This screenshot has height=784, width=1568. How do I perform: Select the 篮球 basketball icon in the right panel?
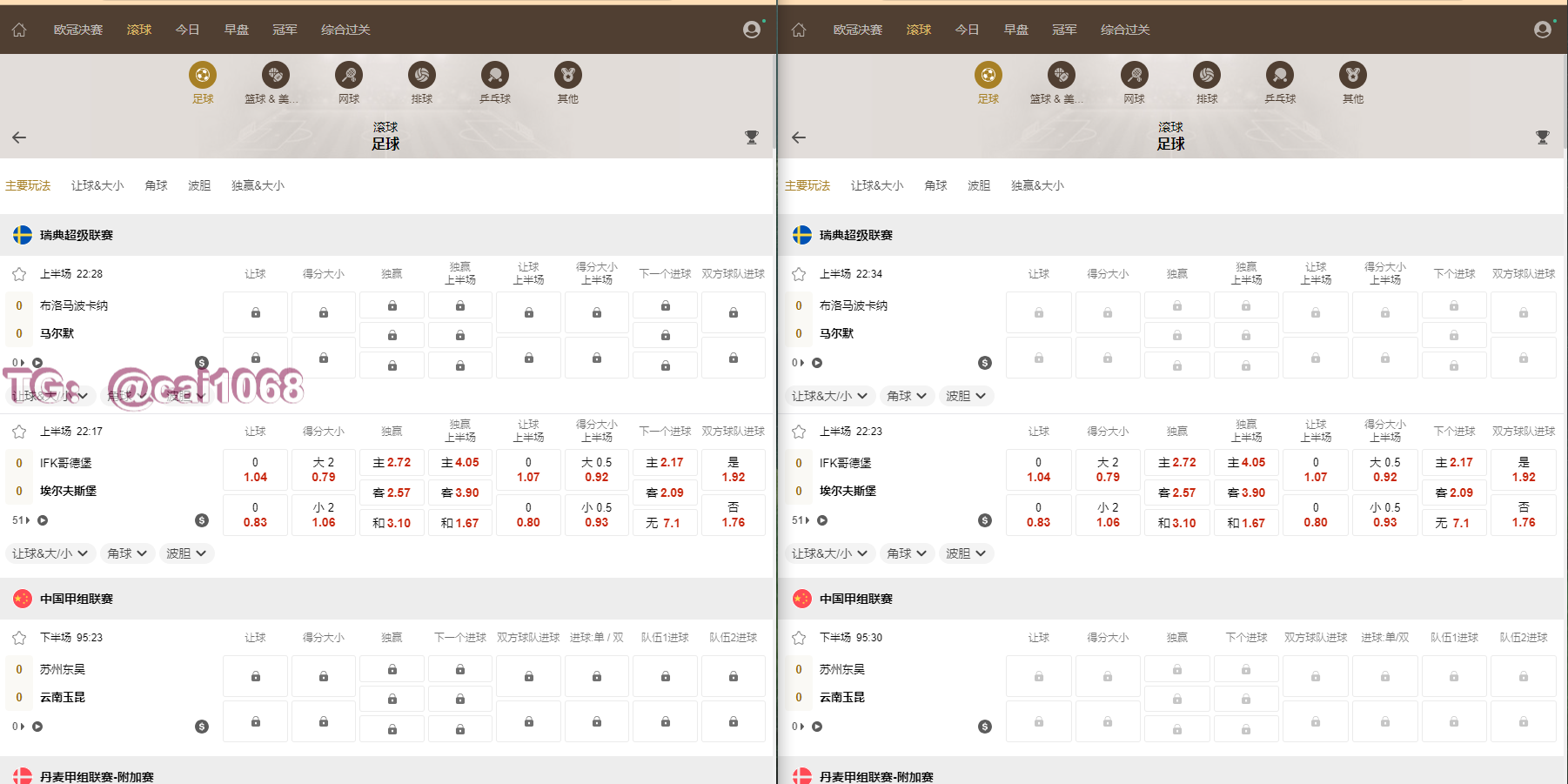click(1061, 76)
